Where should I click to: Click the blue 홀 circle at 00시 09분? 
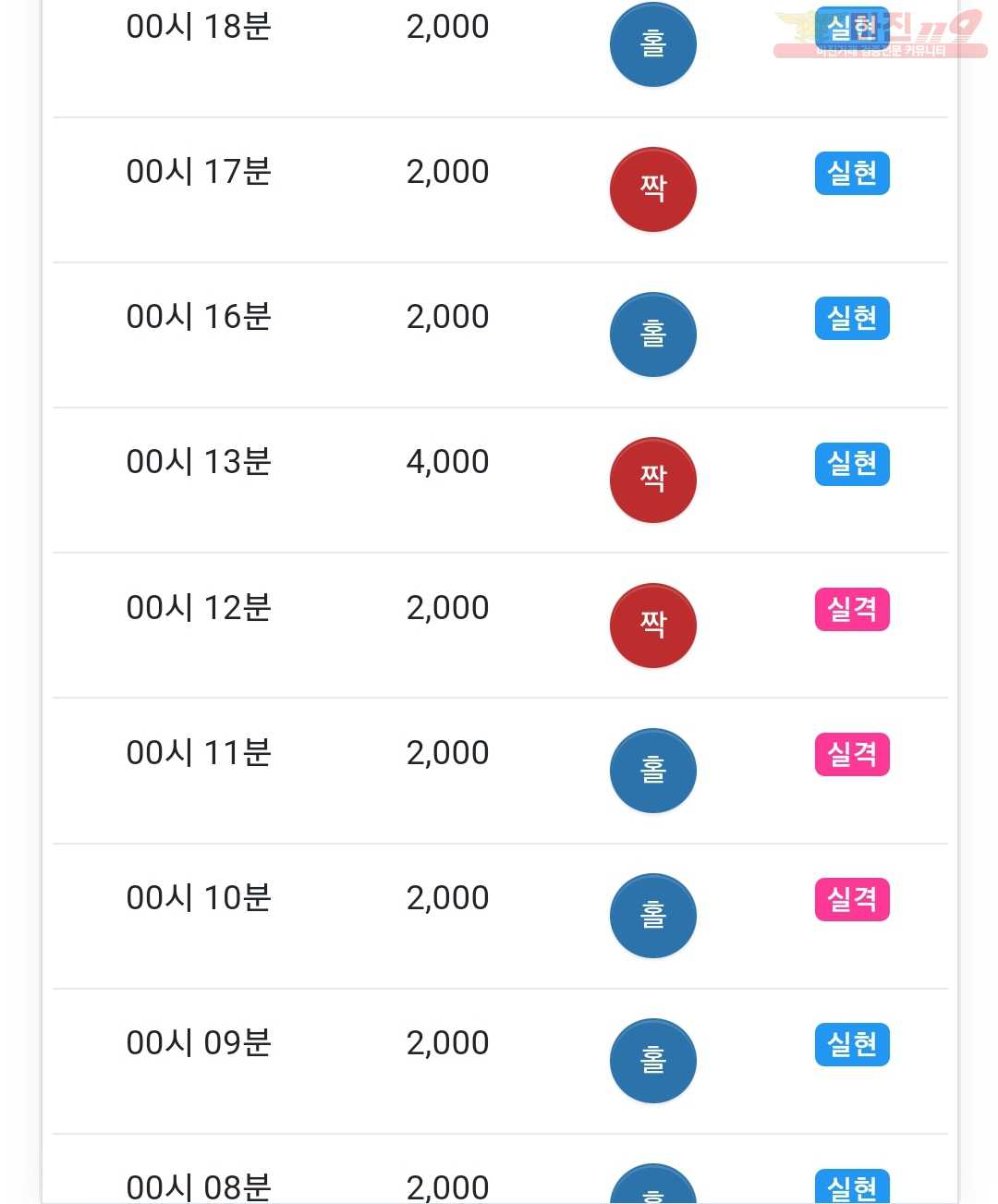tap(652, 1060)
